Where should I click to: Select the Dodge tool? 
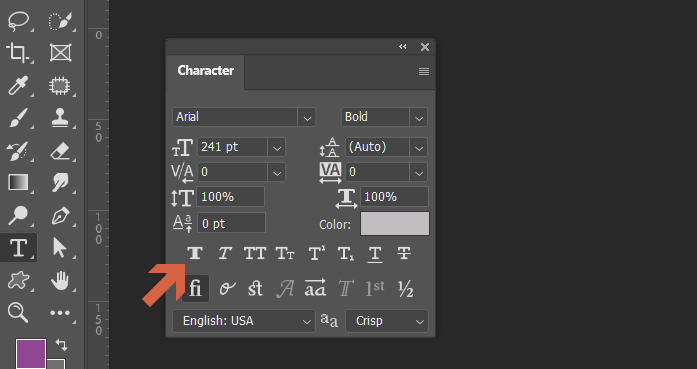click(x=18, y=216)
